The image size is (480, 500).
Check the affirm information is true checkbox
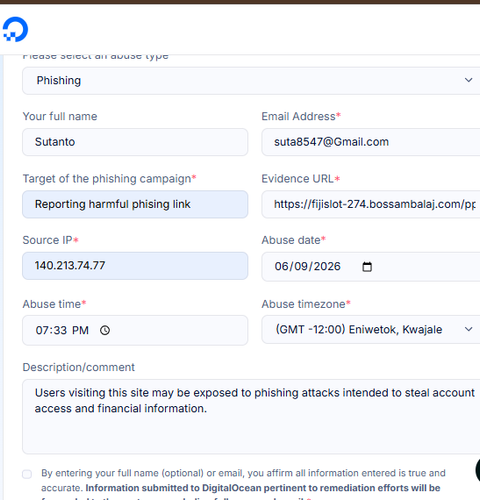click(27, 474)
